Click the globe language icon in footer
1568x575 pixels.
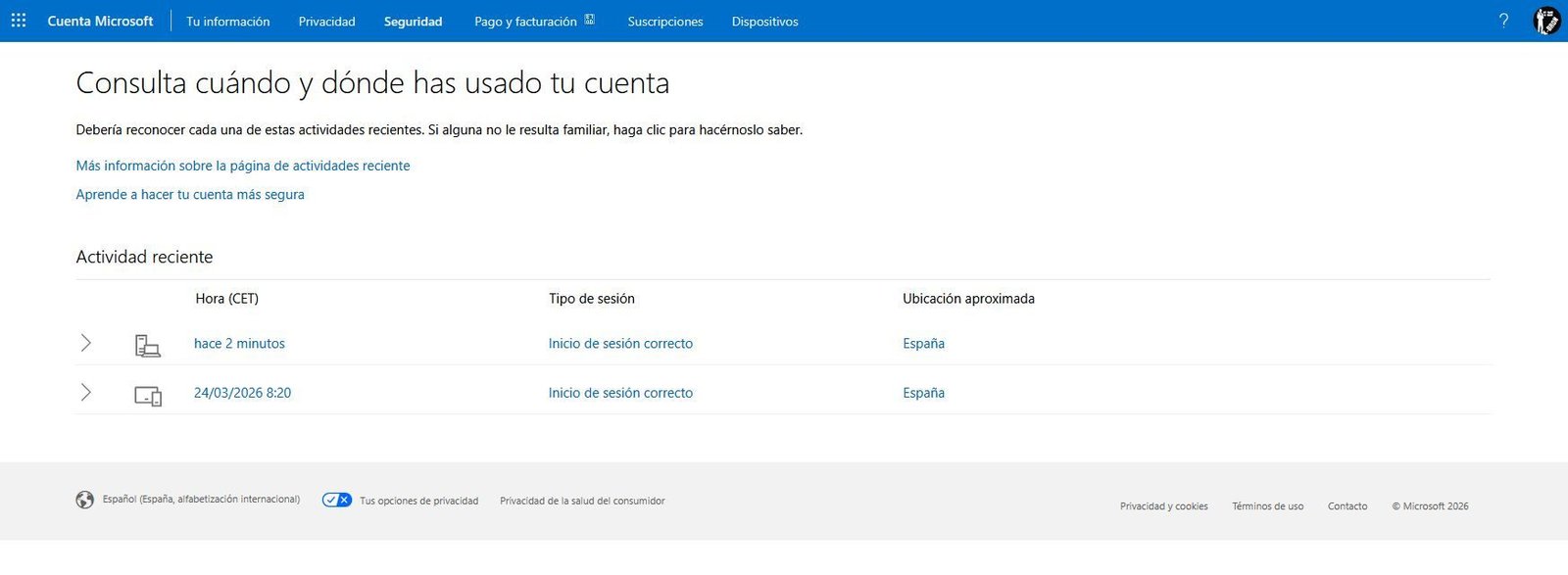[x=85, y=500]
